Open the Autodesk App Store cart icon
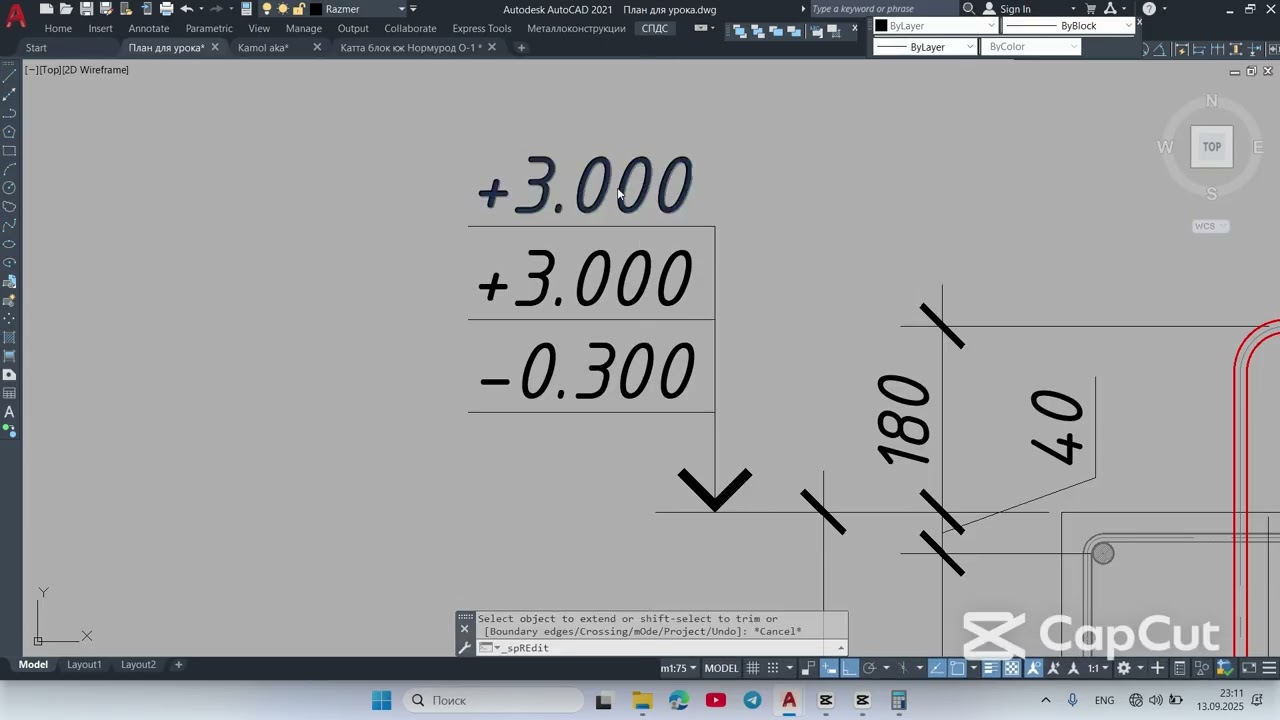 (x=1091, y=9)
